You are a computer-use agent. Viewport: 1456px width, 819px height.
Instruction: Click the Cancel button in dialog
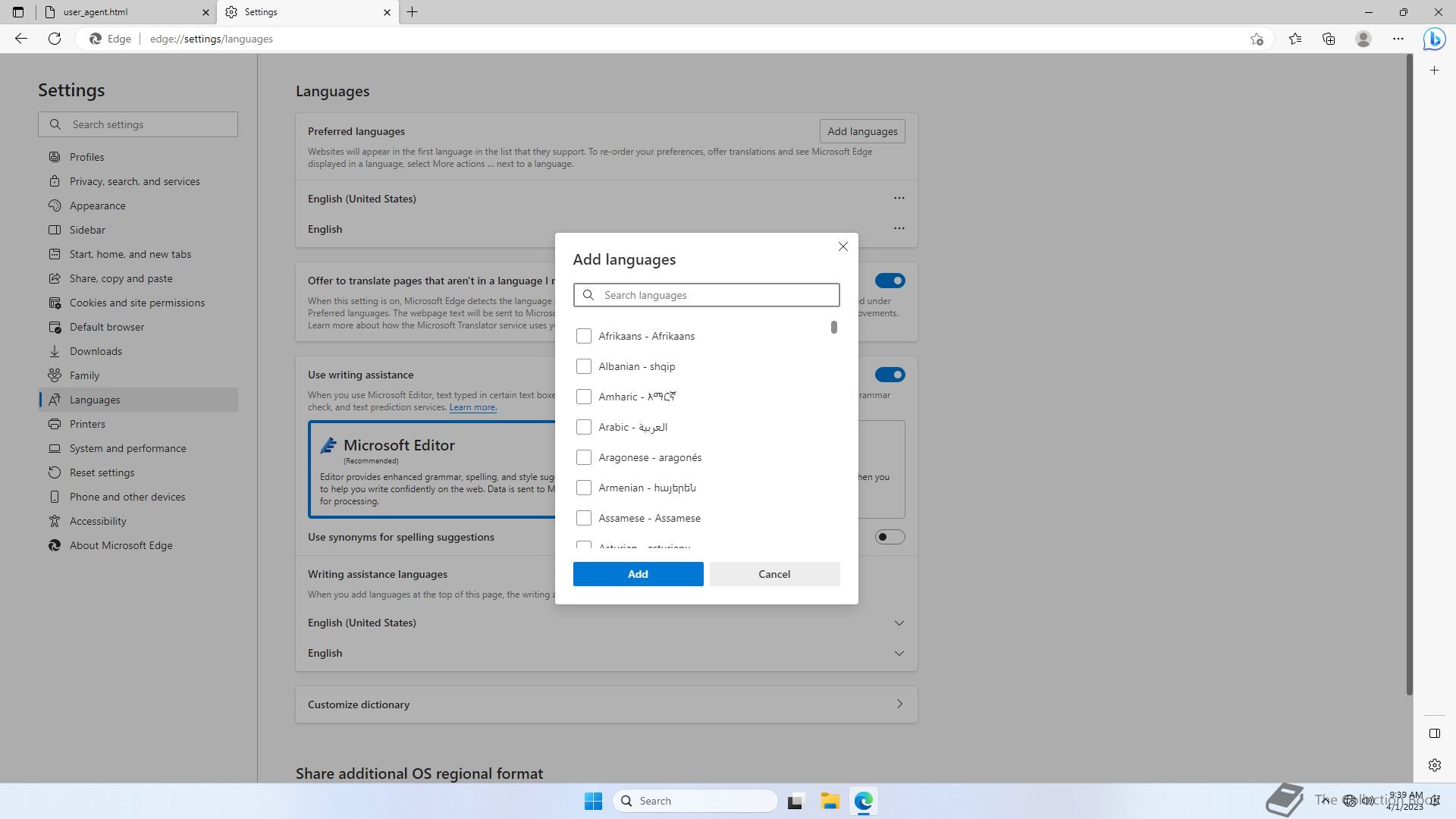tap(774, 574)
